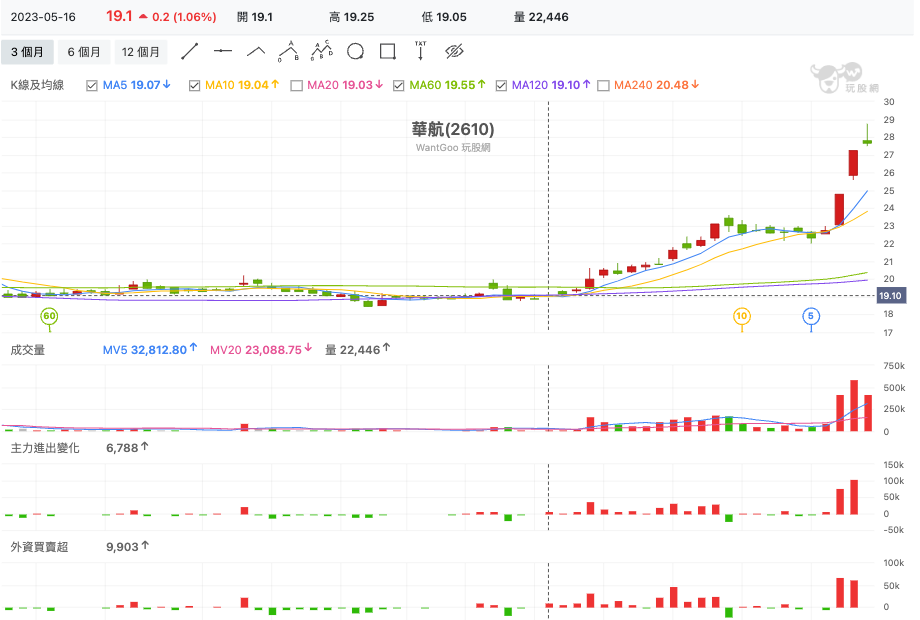Select the angle line drawing tool
This screenshot has height=620, width=920.
pos(256,52)
